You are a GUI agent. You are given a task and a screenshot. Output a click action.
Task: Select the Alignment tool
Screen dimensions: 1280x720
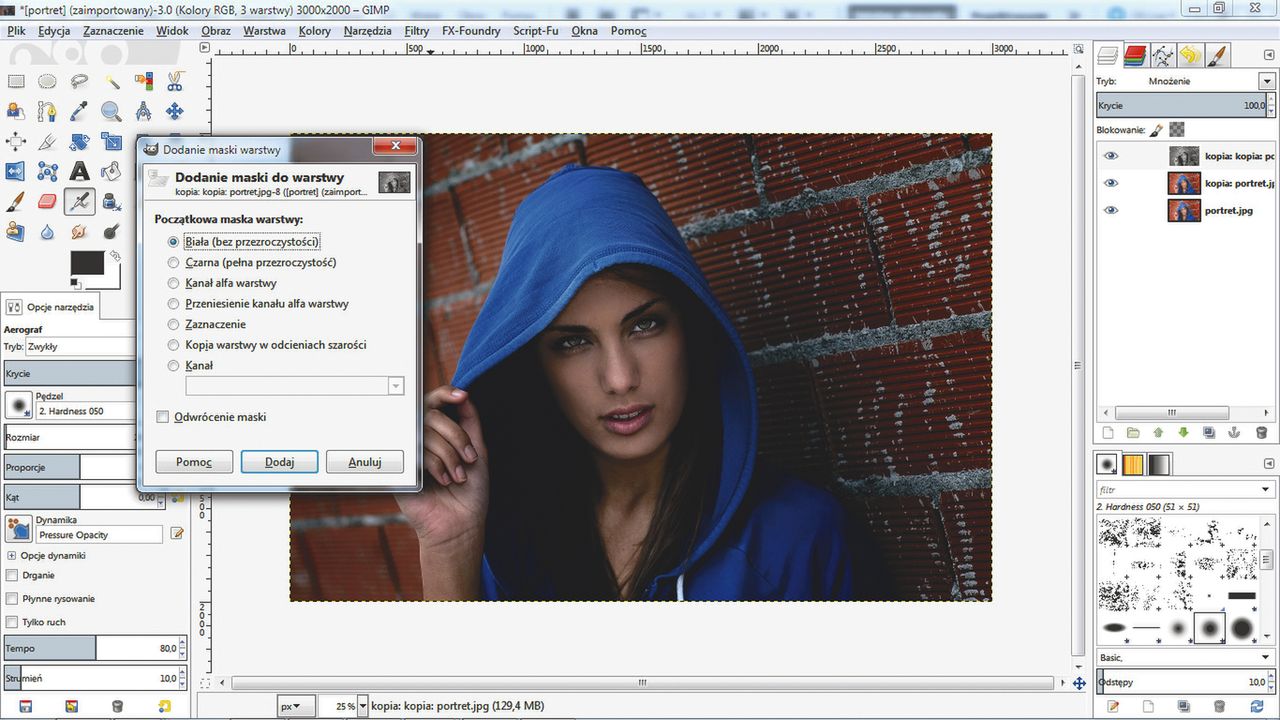click(x=15, y=141)
